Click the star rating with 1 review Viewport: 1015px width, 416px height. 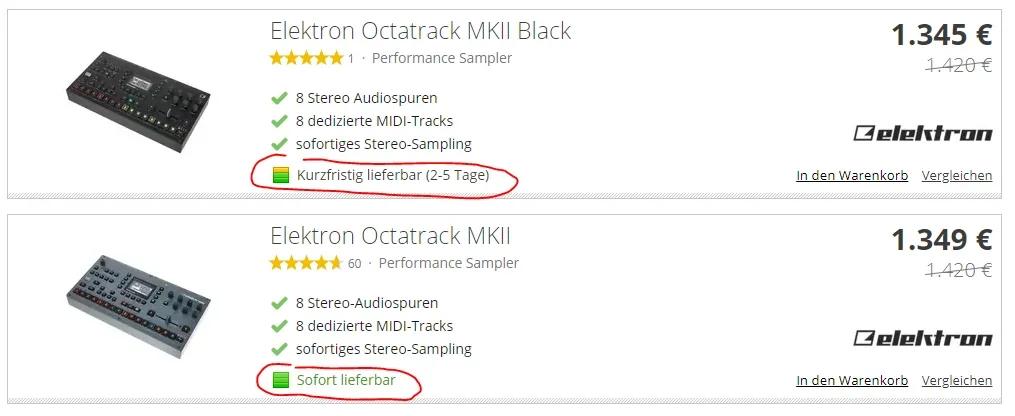point(306,58)
